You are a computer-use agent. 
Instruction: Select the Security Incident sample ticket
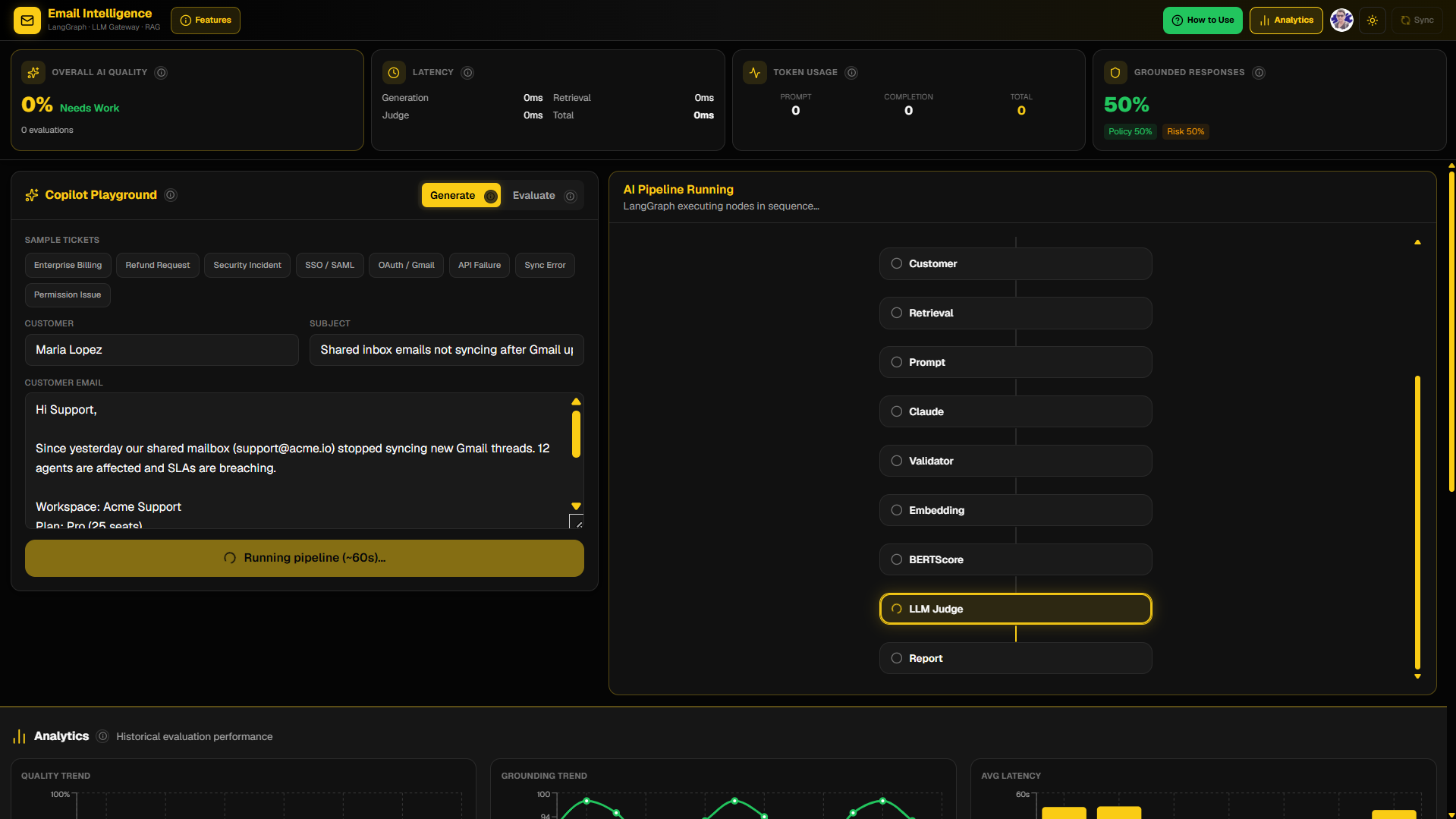247,265
